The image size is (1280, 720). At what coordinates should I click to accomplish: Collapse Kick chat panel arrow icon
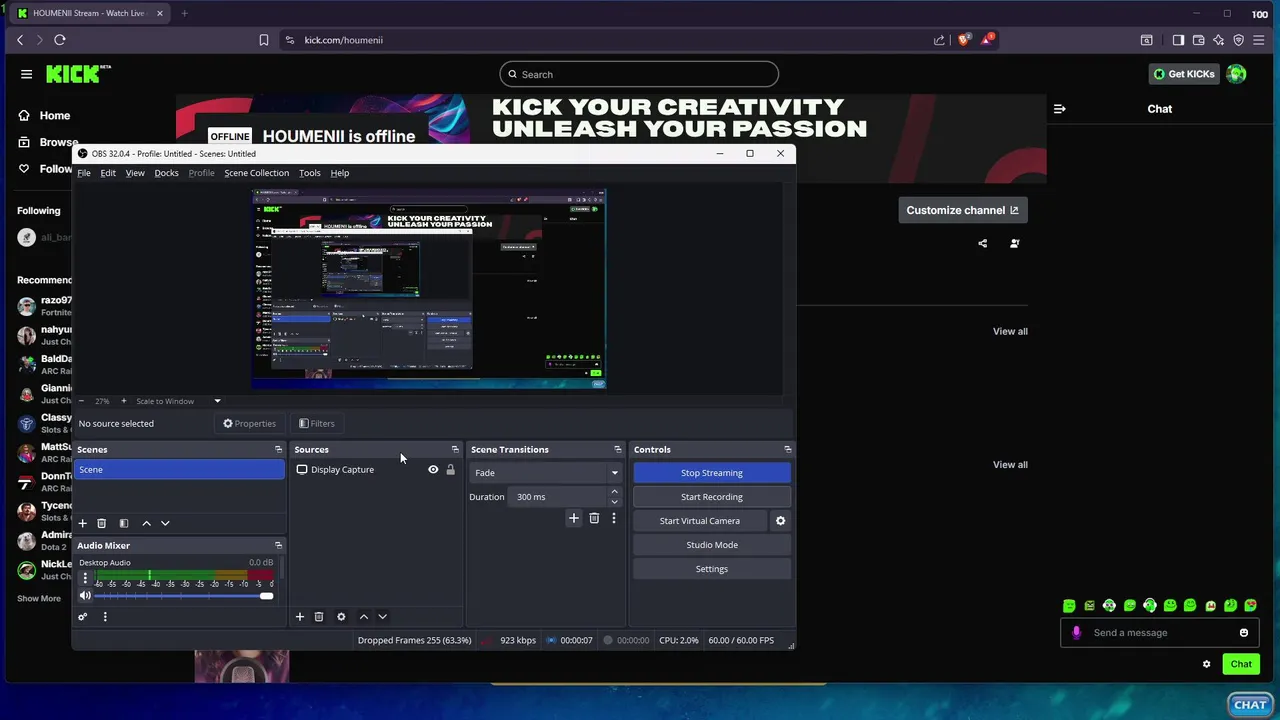(x=1060, y=109)
